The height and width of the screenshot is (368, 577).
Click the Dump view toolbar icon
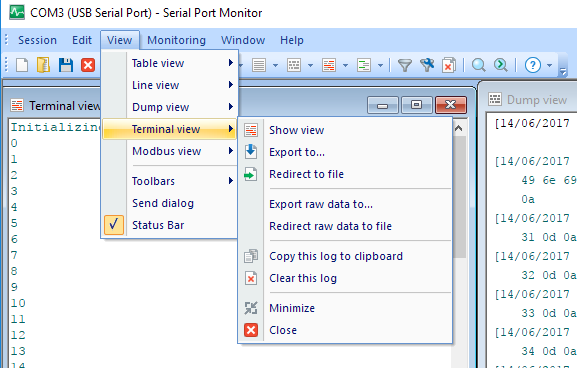pyautogui.click(x=294, y=65)
